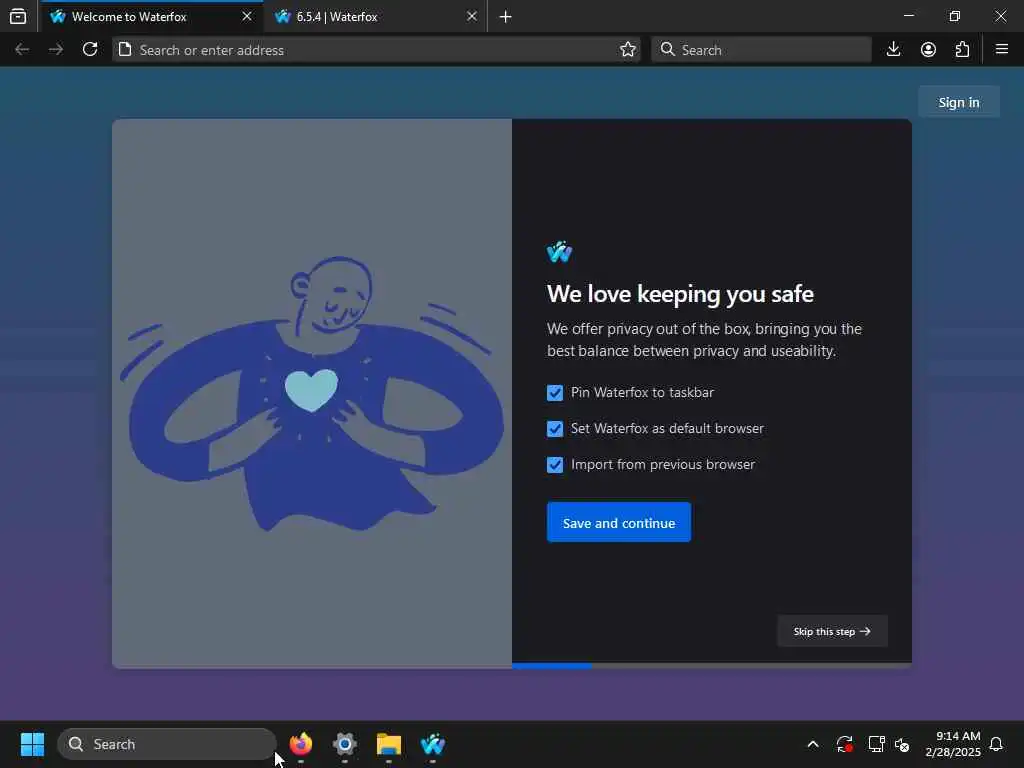Show hidden system tray icons
The height and width of the screenshot is (768, 1024).
tap(813, 744)
